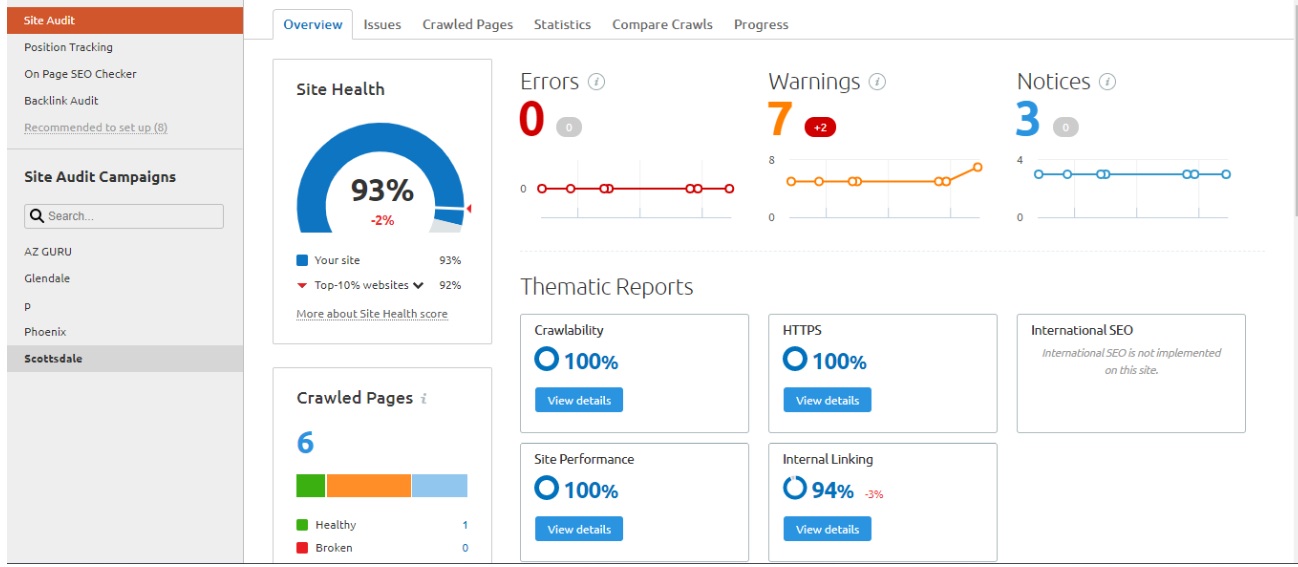Screen dimensions: 1298x567
Task: Open More about Site Health score link
Action: pos(372,314)
